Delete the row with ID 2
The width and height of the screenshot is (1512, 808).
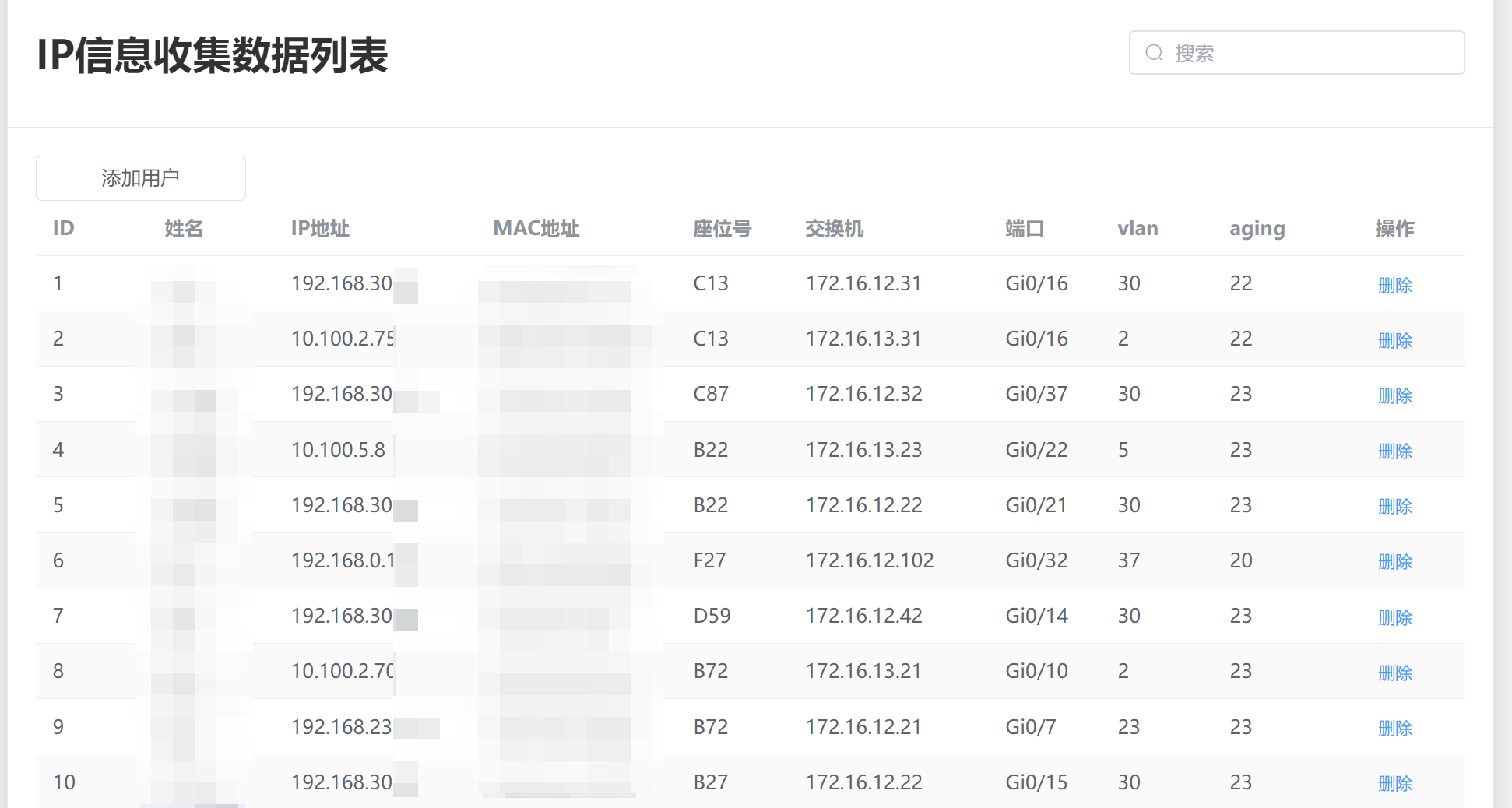tap(1394, 340)
